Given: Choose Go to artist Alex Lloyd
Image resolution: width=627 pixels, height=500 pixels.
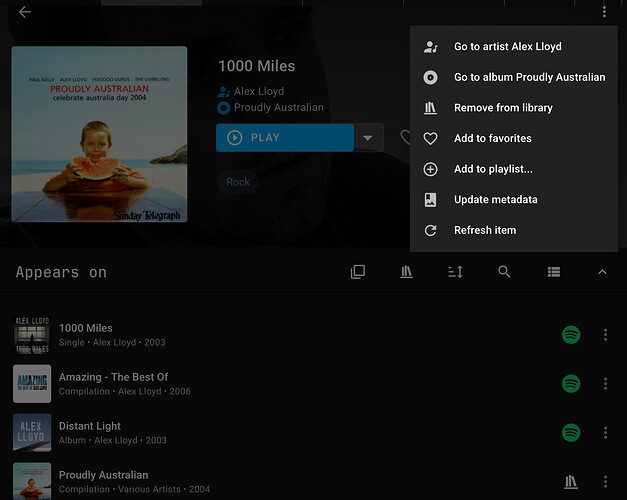Looking at the screenshot, I should (x=513, y=47).
